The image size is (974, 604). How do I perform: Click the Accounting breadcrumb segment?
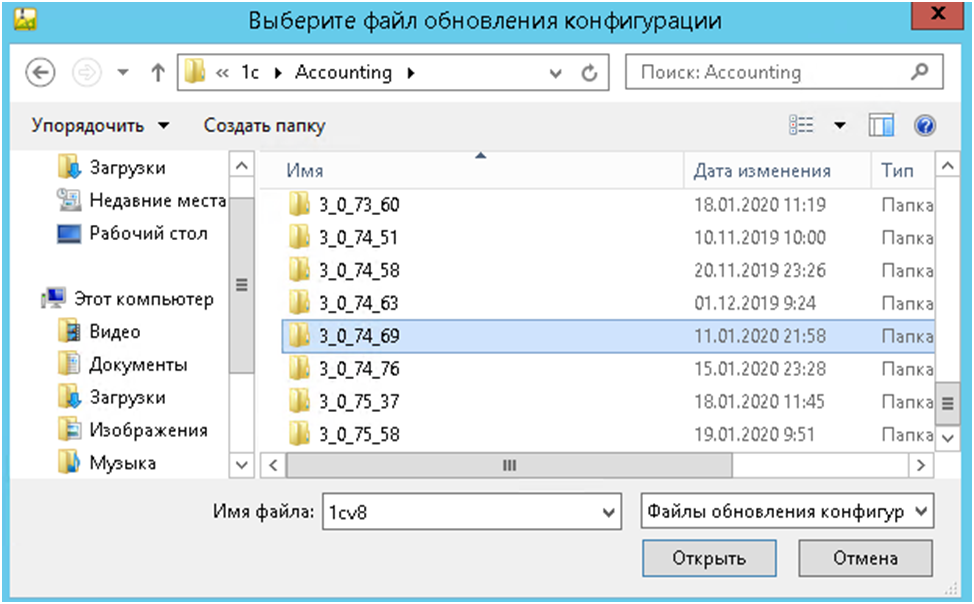(x=343, y=73)
